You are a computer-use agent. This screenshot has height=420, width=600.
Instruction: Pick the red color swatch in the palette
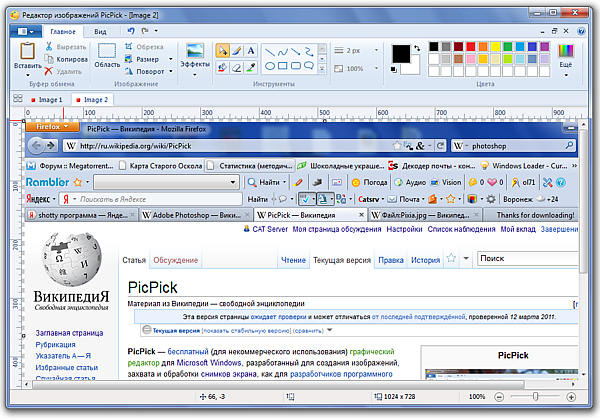click(x=469, y=47)
